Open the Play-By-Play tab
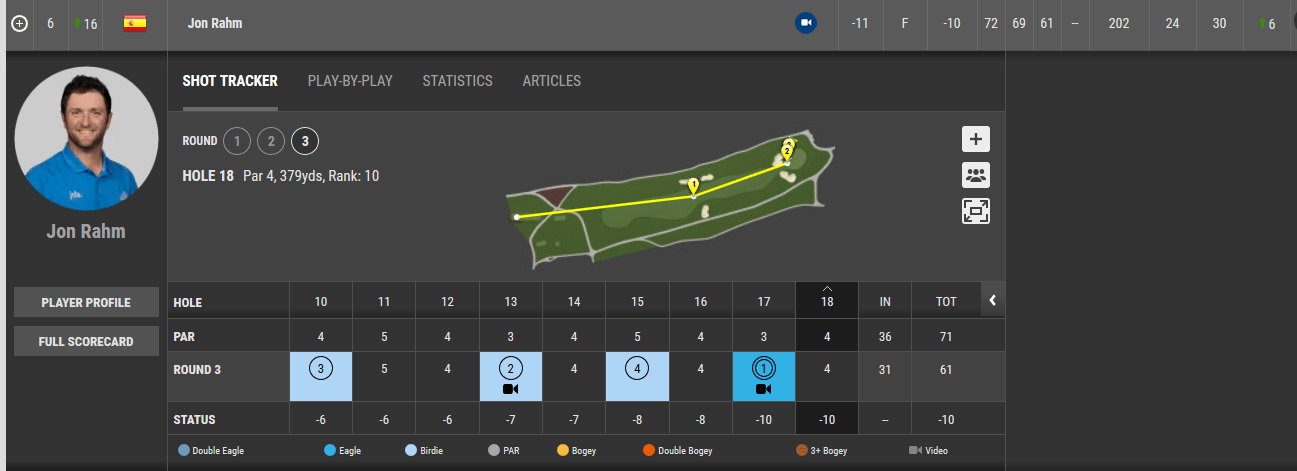The height and width of the screenshot is (471, 1297). tap(350, 81)
